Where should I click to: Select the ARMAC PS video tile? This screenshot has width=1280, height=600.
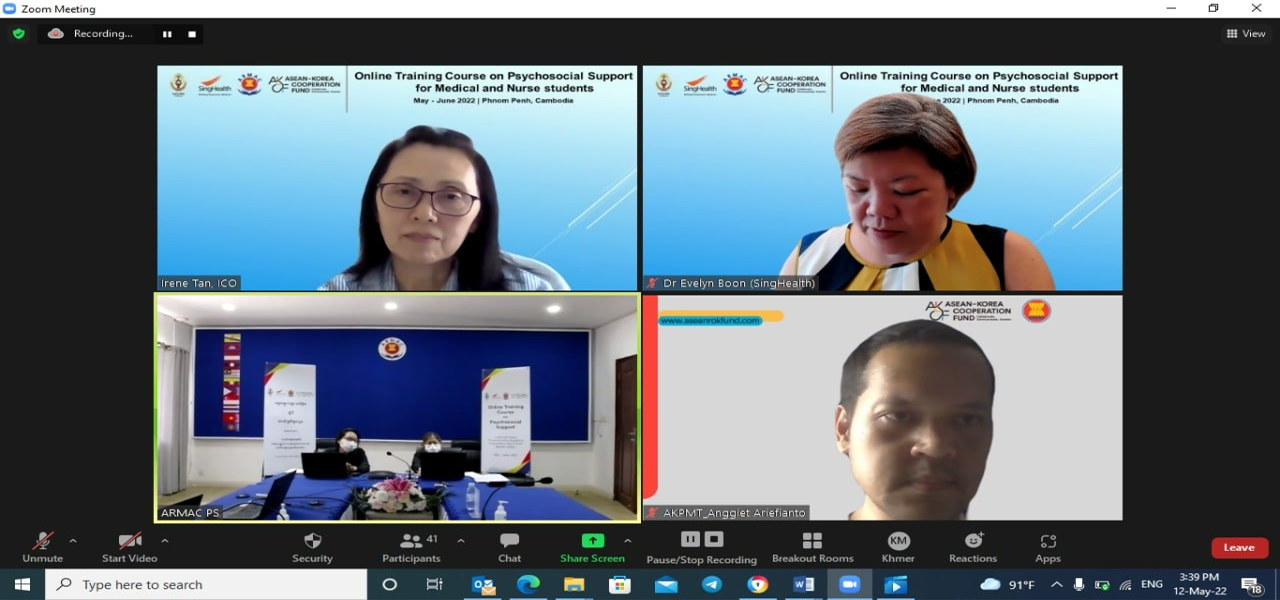(397, 407)
